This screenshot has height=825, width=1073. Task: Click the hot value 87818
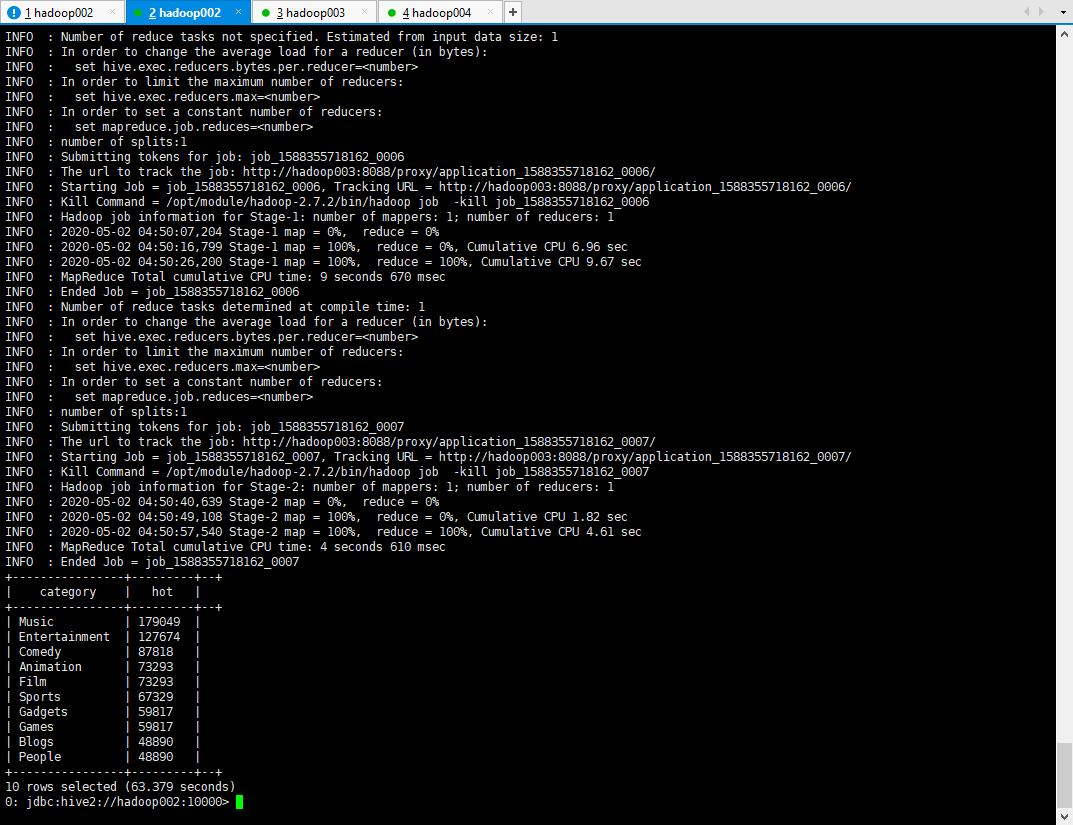[x=156, y=652]
